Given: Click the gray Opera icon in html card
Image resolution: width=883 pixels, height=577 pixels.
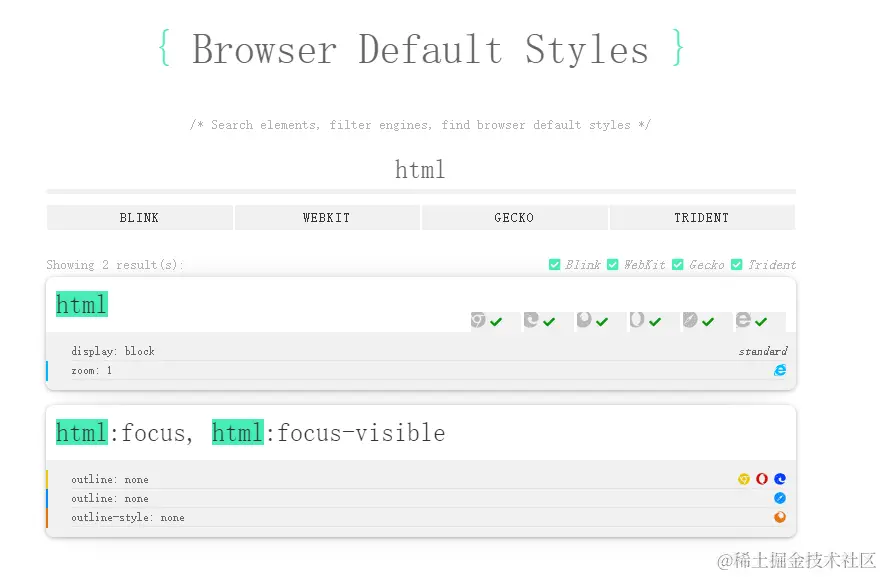Looking at the screenshot, I should pyautogui.click(x=637, y=320).
